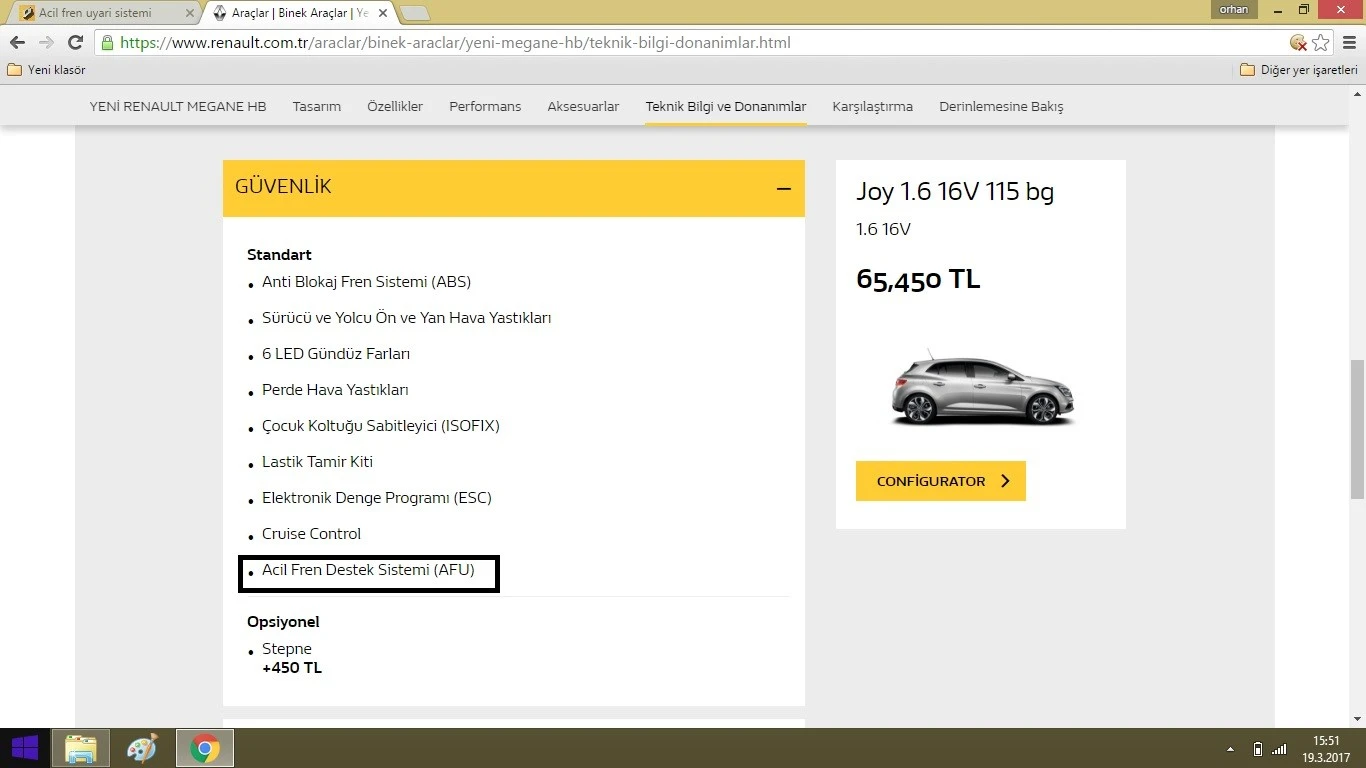The height and width of the screenshot is (768, 1366).
Task: Click the 'Stepne' optional item
Action: 287,649
